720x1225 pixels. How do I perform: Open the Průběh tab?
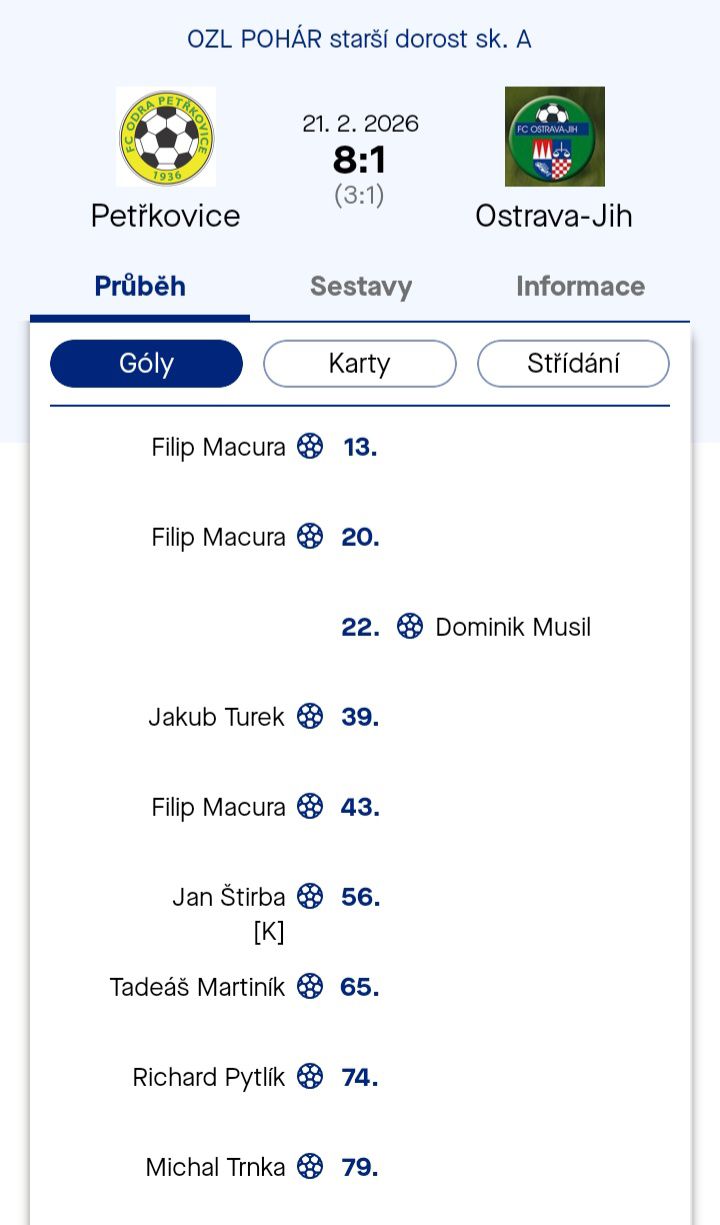click(140, 287)
